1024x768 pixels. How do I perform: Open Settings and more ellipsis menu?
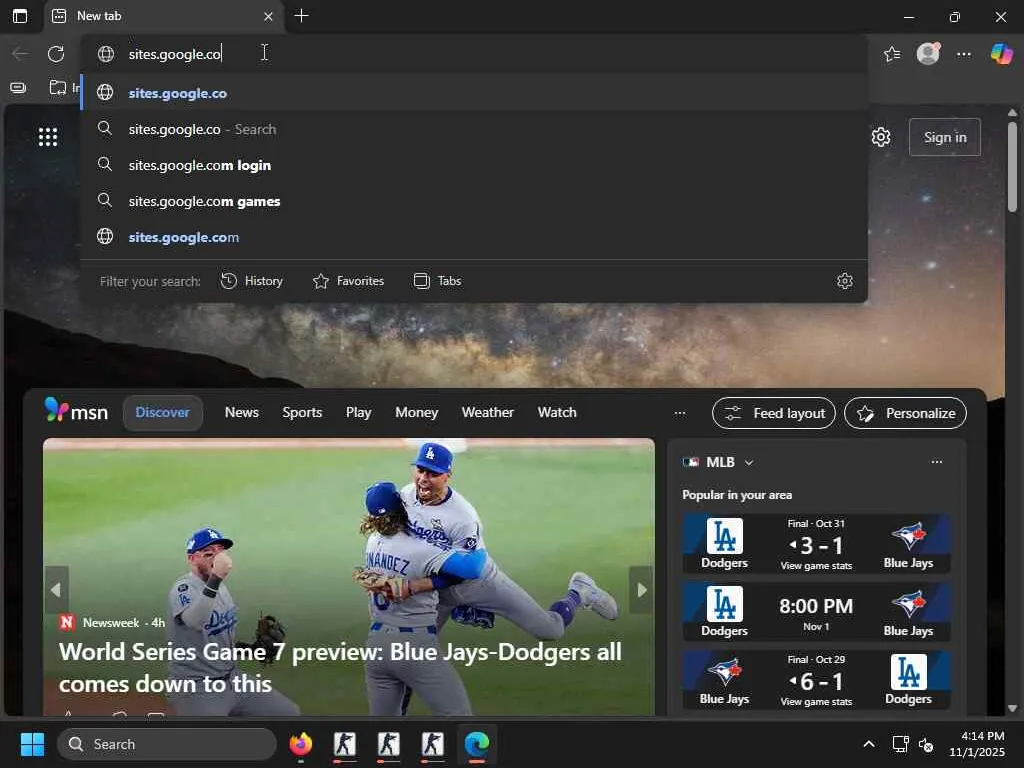(x=964, y=54)
